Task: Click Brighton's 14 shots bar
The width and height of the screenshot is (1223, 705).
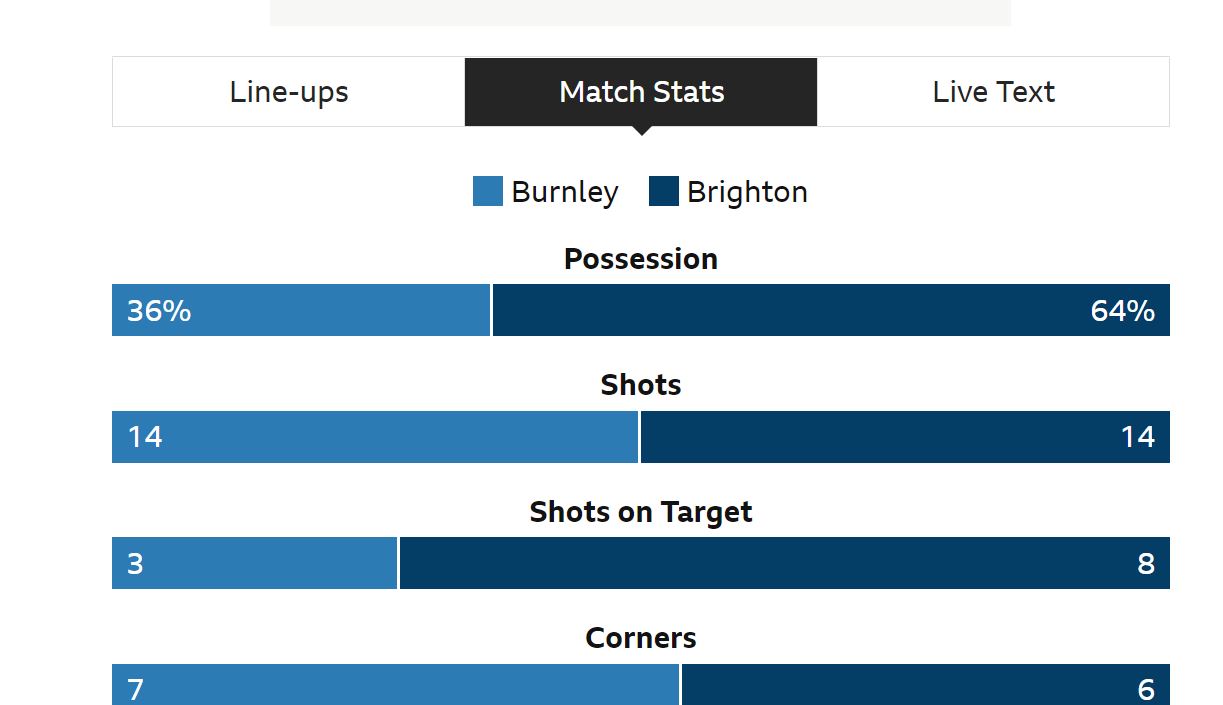Action: (x=905, y=437)
